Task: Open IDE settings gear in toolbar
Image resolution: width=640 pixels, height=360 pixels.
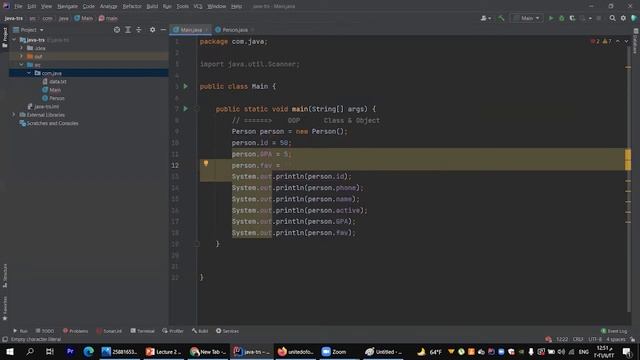Action: pos(623,18)
